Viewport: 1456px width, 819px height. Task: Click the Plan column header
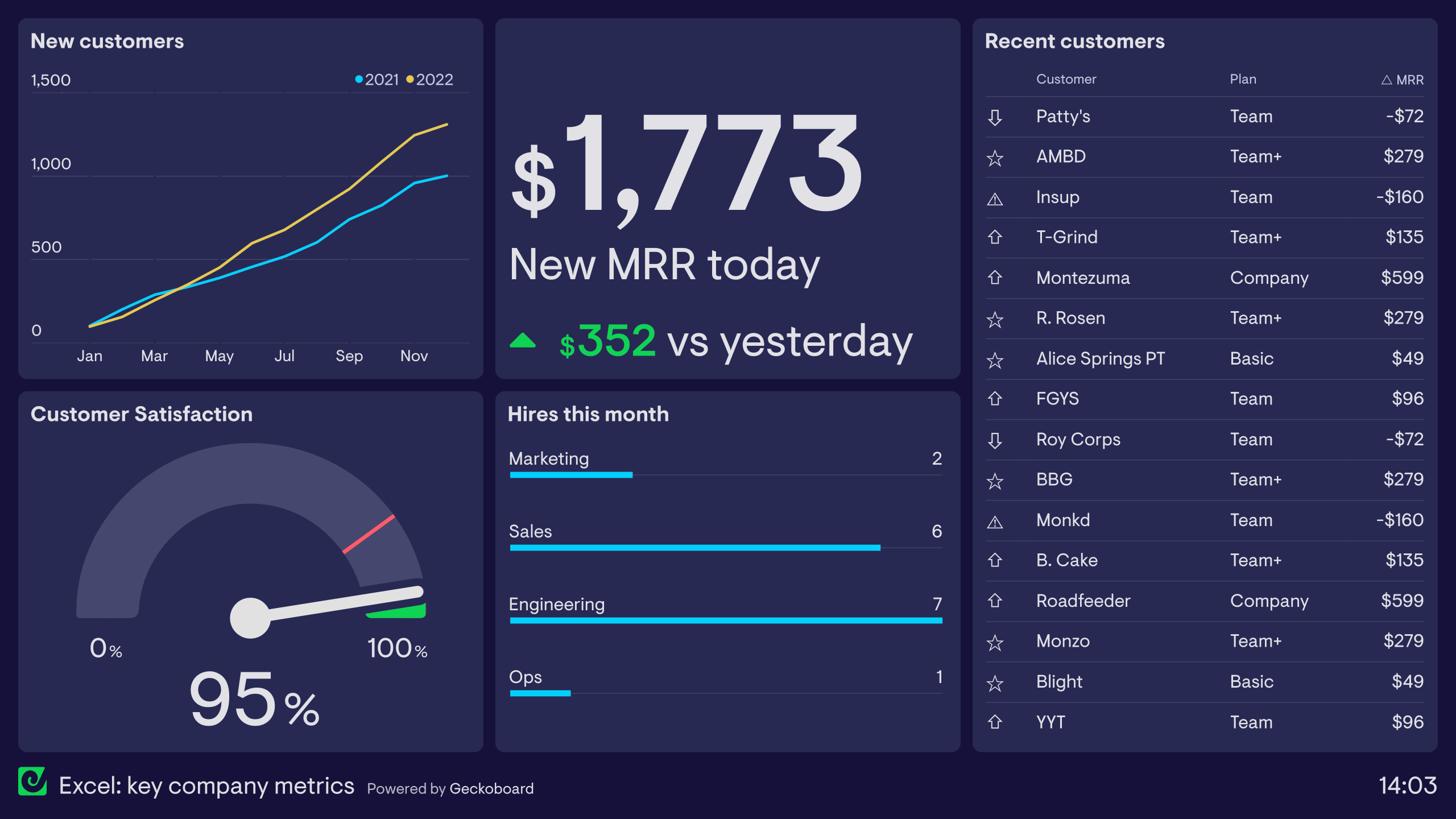tap(1243, 79)
